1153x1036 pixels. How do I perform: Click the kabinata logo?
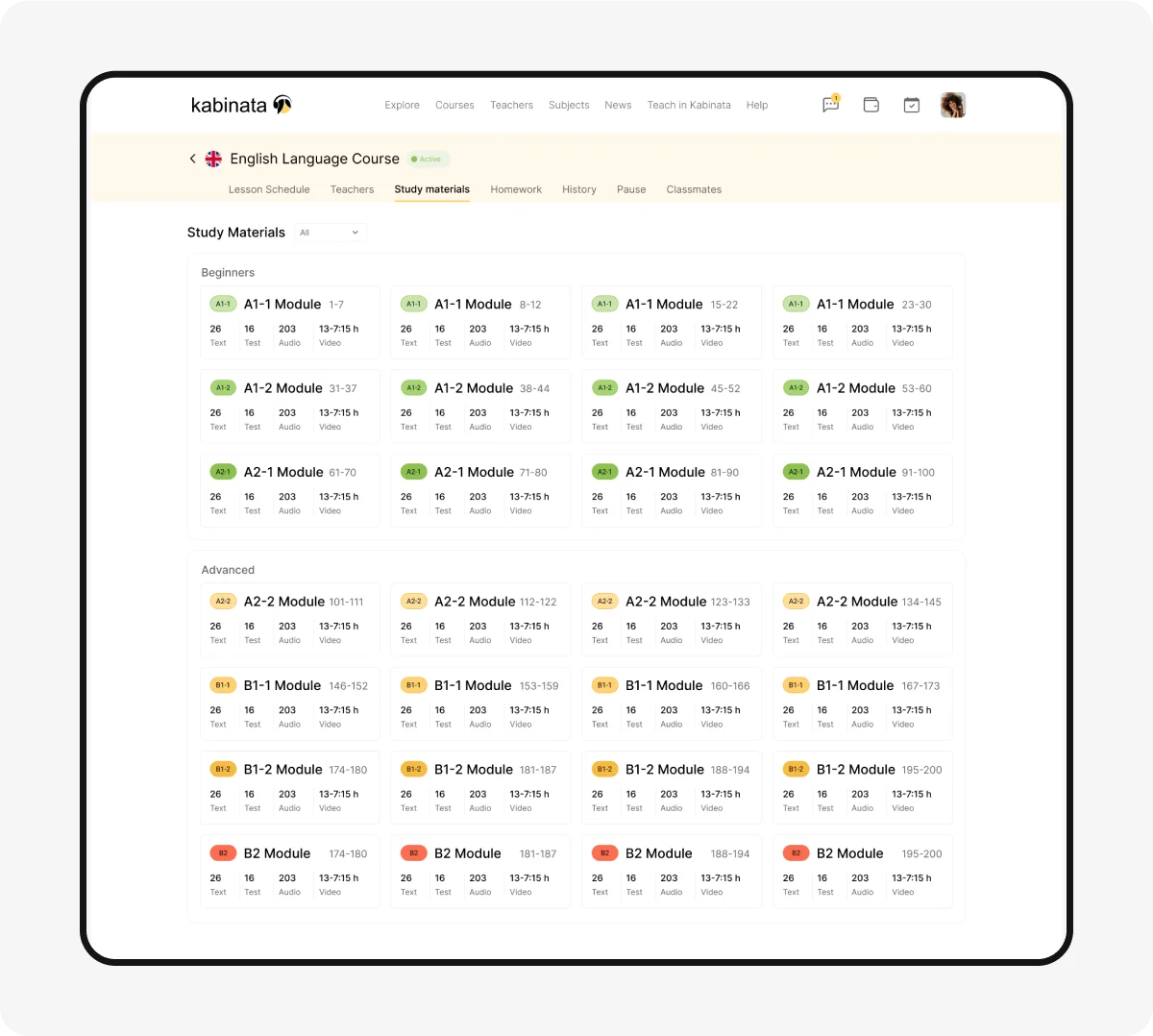[x=240, y=105]
